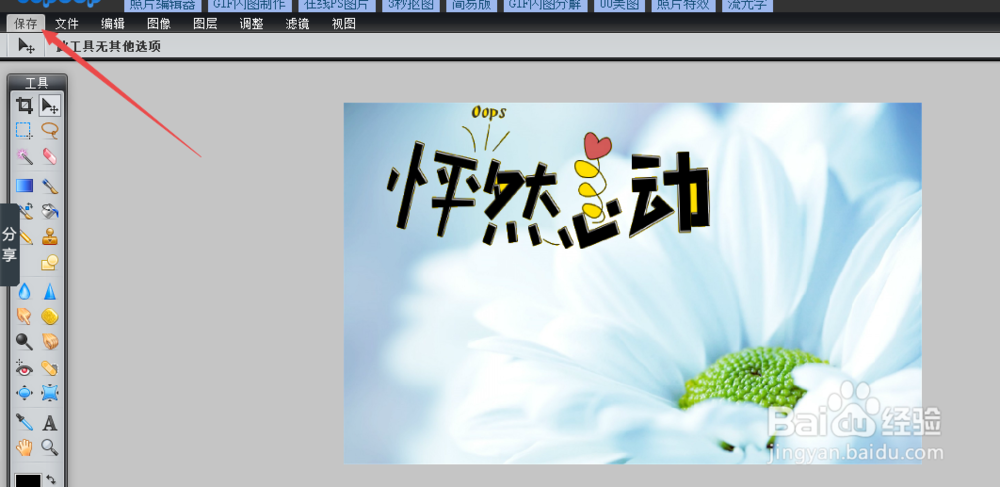Open the 照片编辑器 link

click(163, 5)
